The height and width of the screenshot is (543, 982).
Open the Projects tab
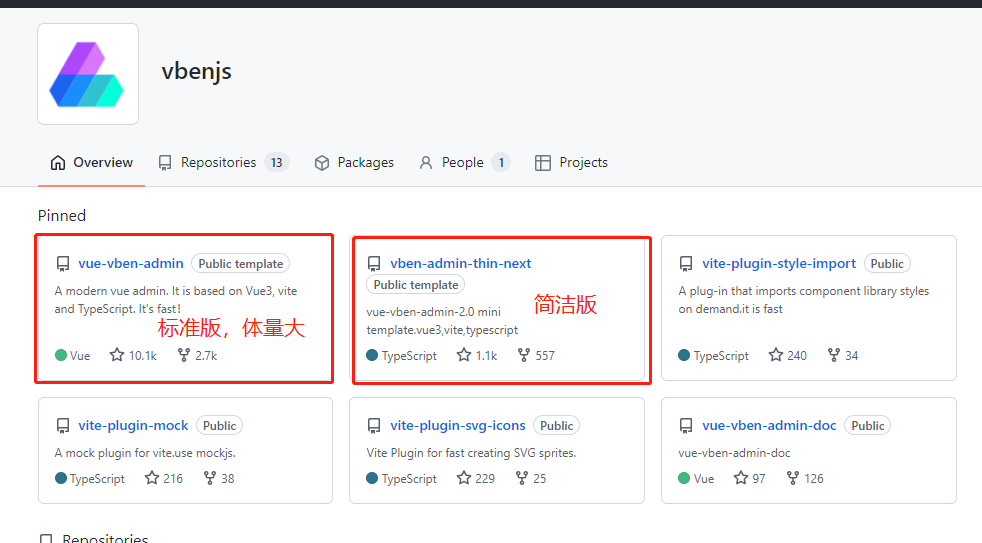(x=571, y=163)
